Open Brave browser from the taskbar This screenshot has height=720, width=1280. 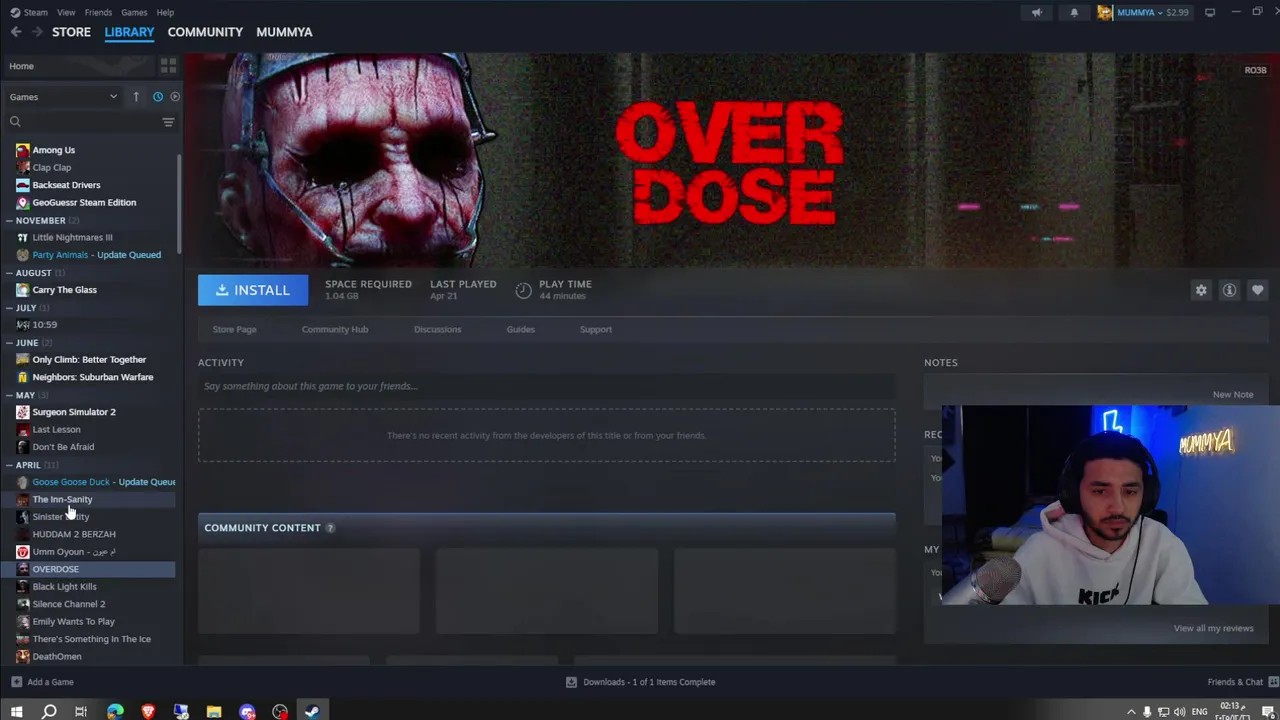148,712
